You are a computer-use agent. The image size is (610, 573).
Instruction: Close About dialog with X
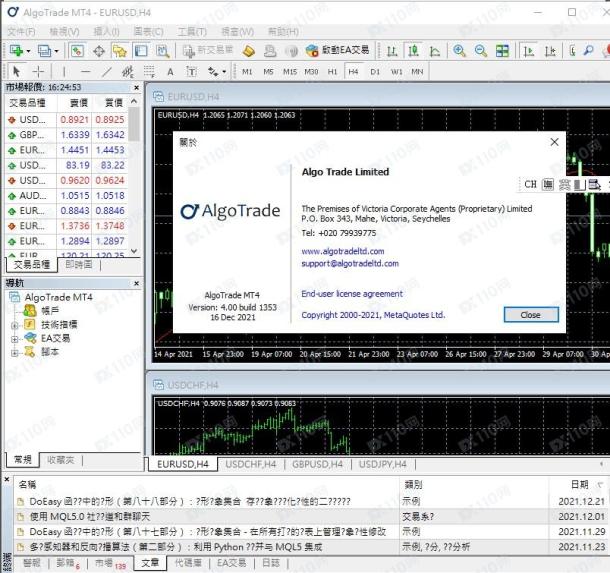[554, 142]
